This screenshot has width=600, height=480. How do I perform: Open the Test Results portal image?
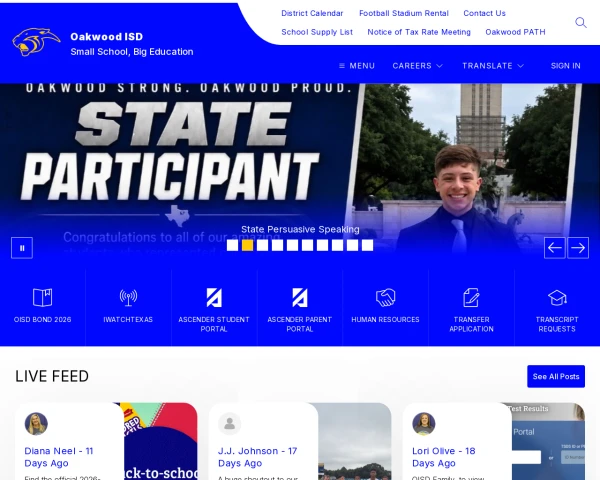tap(548, 441)
